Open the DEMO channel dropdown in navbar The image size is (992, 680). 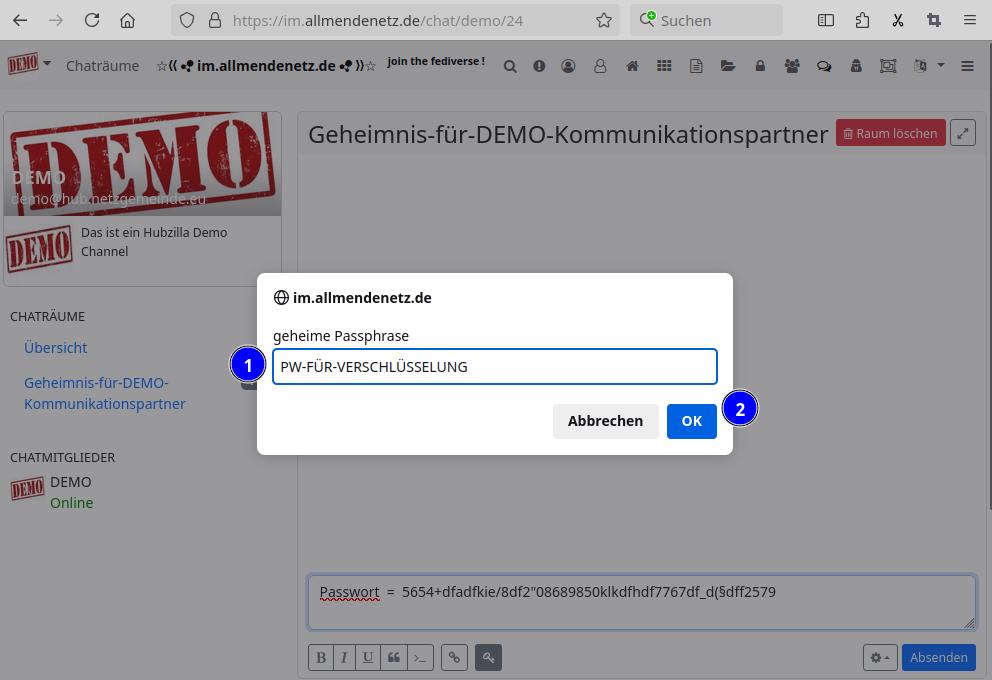(29, 65)
